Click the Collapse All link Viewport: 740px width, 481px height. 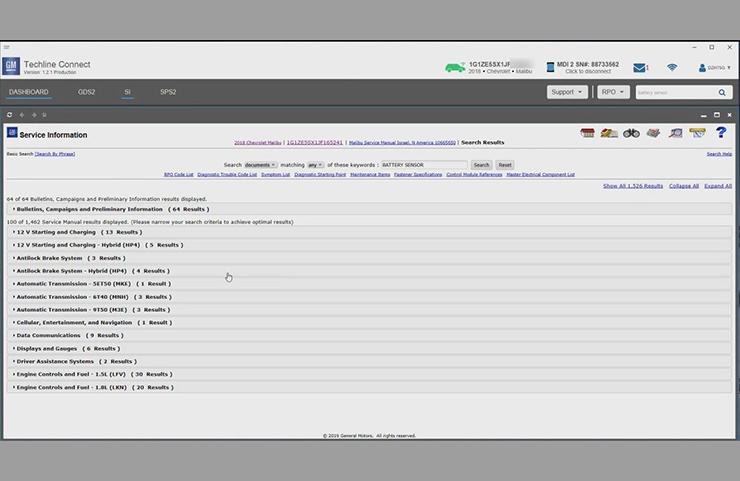(x=684, y=186)
